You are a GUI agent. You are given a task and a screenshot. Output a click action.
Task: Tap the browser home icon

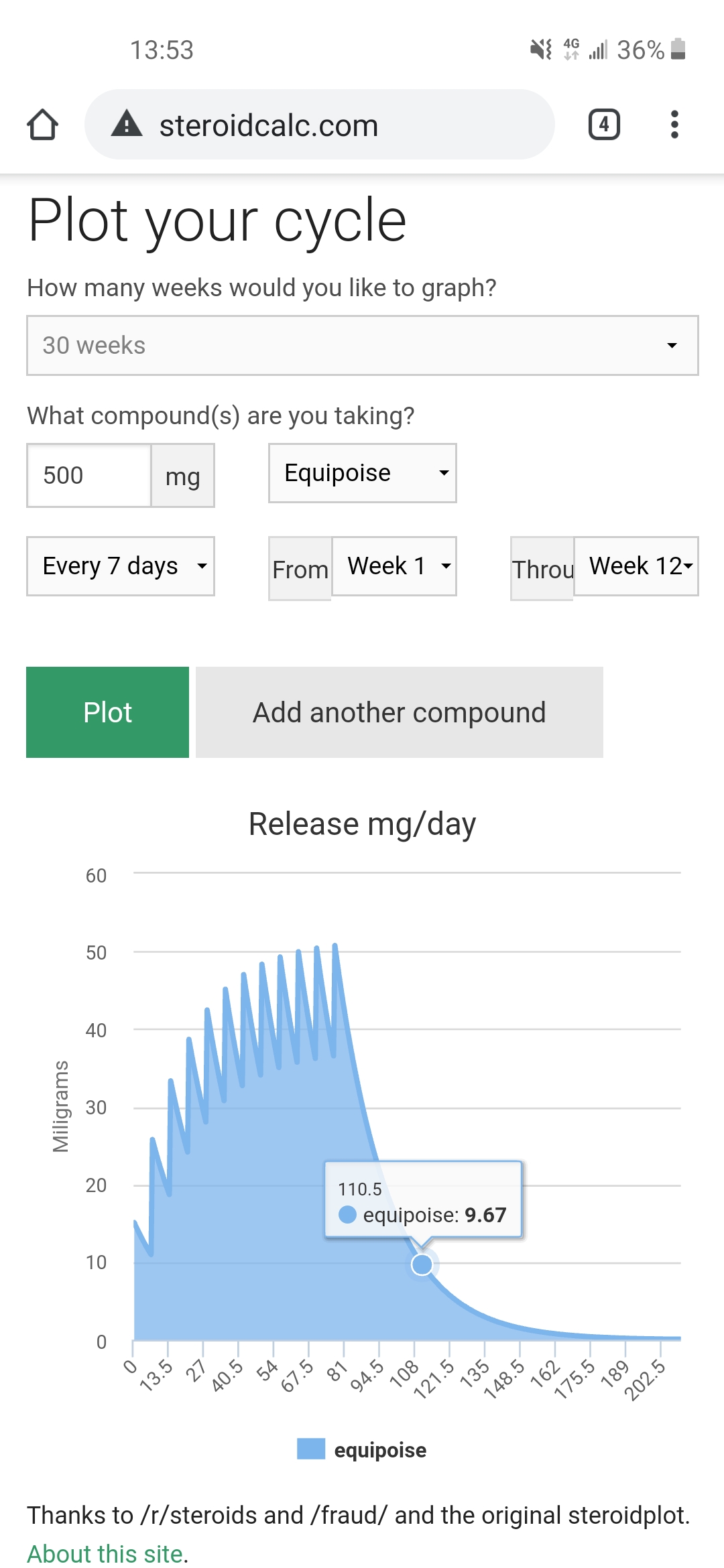click(42, 125)
